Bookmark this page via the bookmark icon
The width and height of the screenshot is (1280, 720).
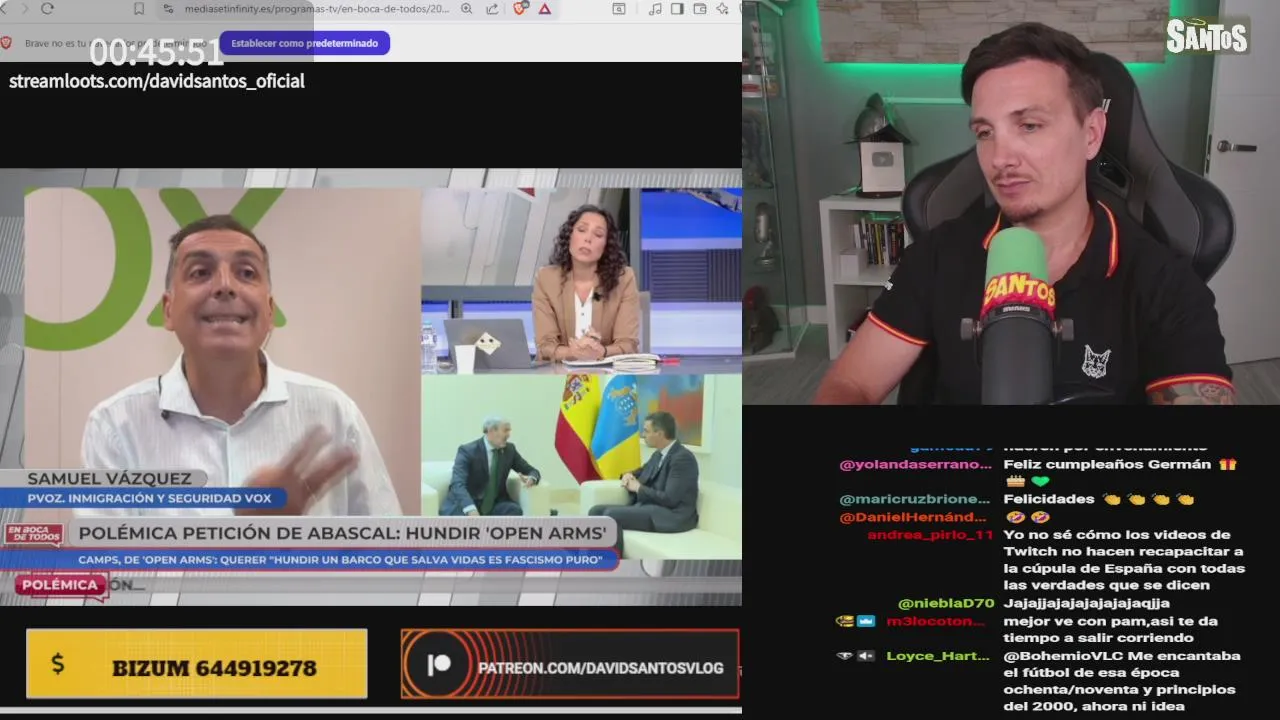coord(139,8)
